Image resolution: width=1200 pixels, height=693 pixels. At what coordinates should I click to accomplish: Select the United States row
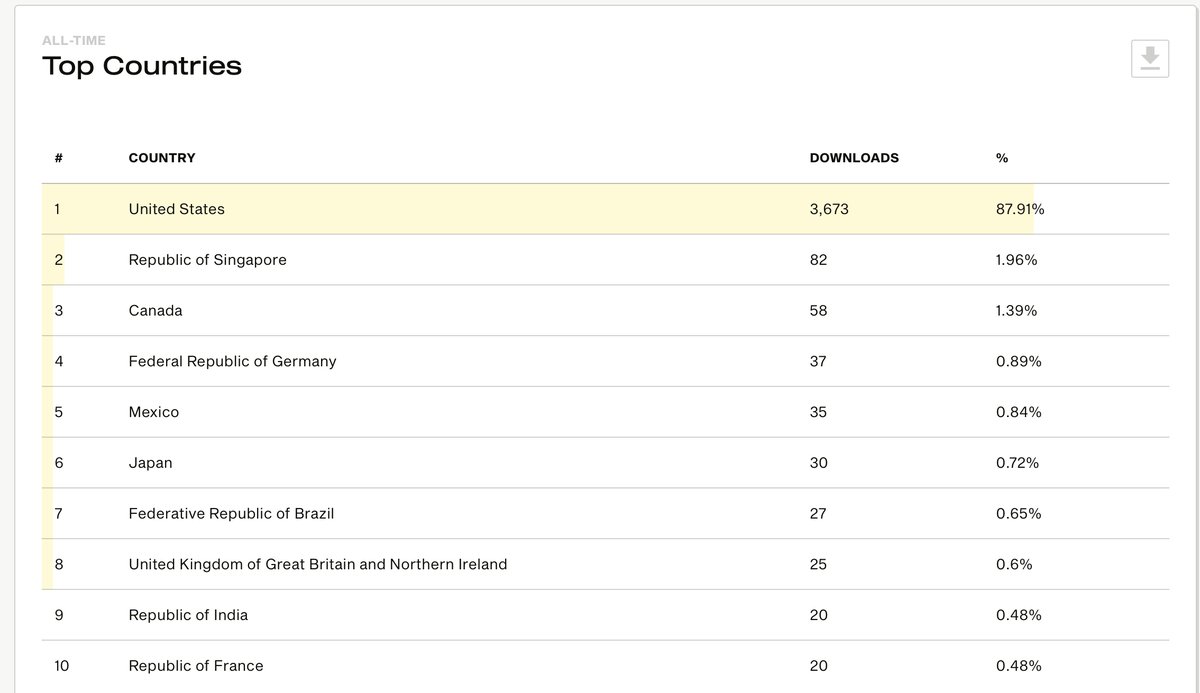point(605,209)
